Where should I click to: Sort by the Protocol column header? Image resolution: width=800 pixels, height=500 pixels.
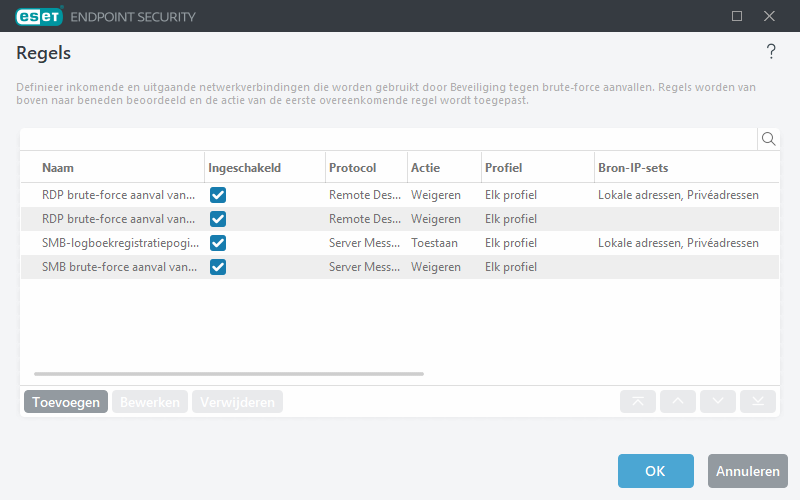click(352, 168)
